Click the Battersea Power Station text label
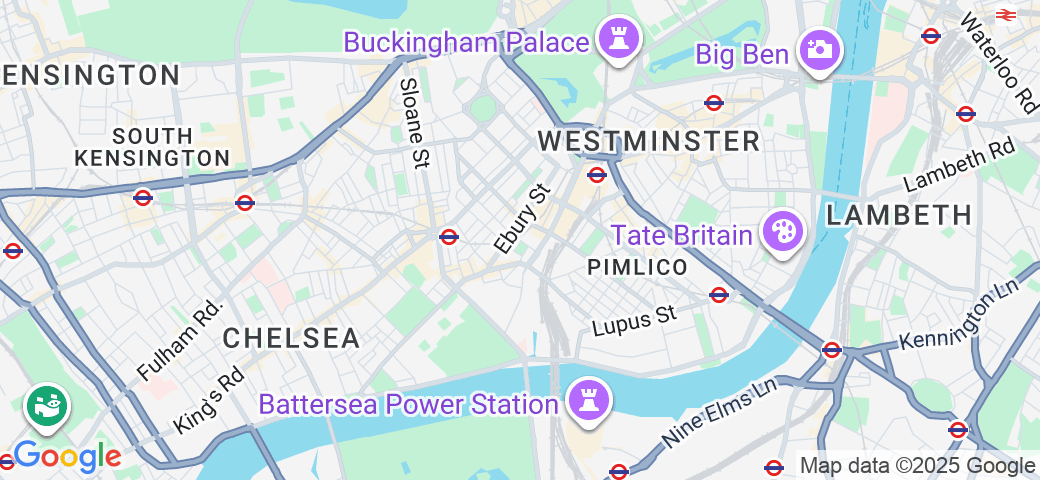Screen dimensions: 1040x480 click(409, 404)
